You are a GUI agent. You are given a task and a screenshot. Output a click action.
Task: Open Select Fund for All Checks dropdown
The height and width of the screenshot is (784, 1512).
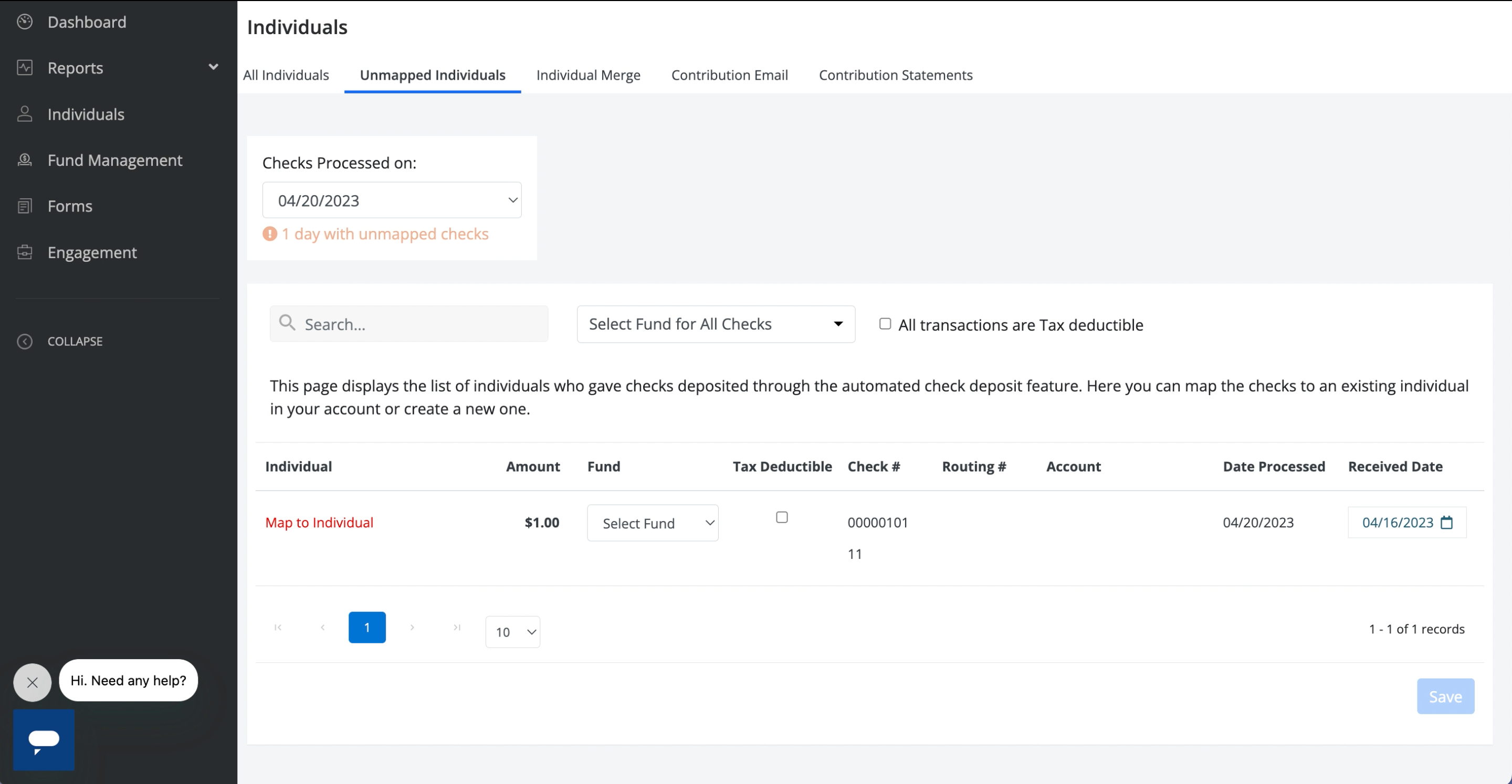click(716, 324)
